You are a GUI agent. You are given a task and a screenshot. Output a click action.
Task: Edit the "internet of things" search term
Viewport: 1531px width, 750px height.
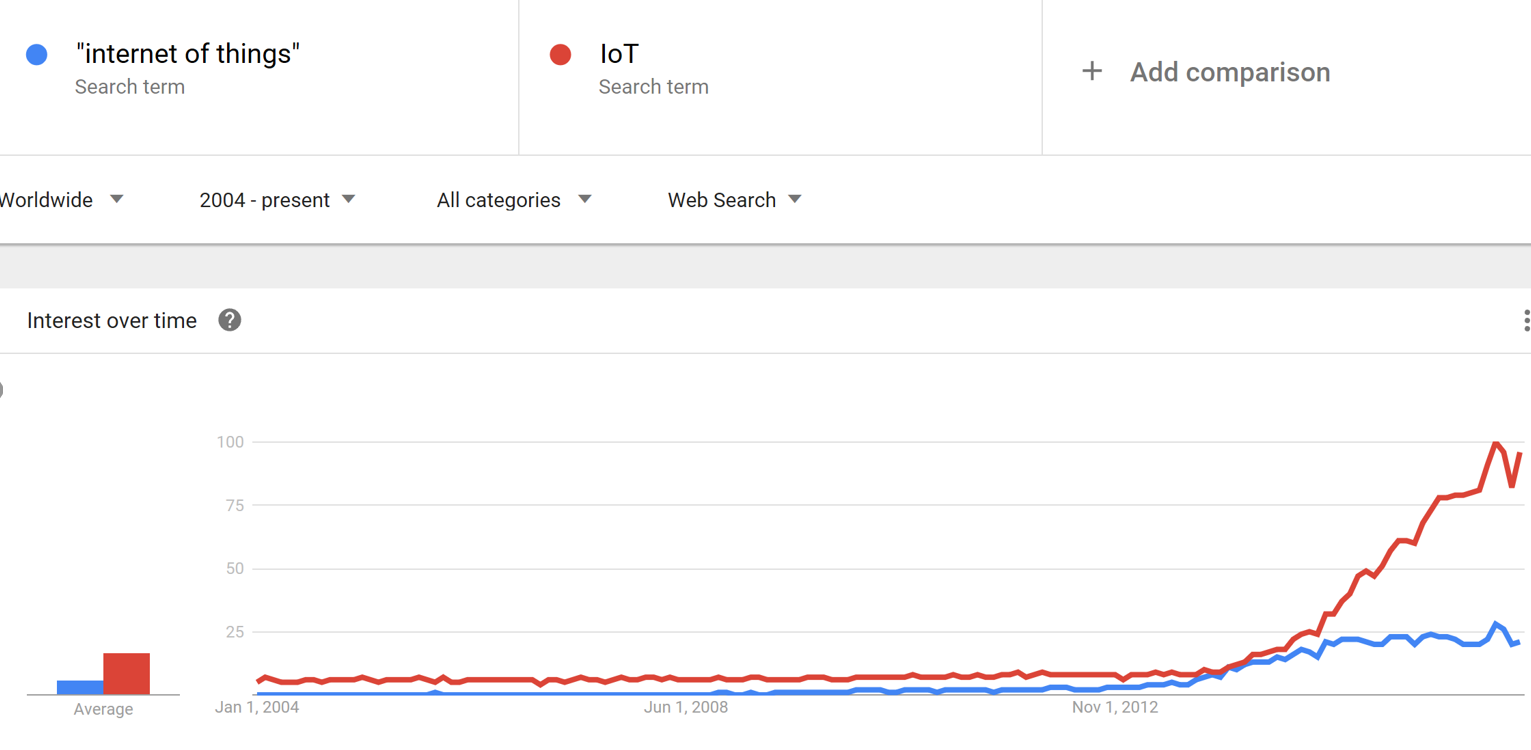pos(188,54)
